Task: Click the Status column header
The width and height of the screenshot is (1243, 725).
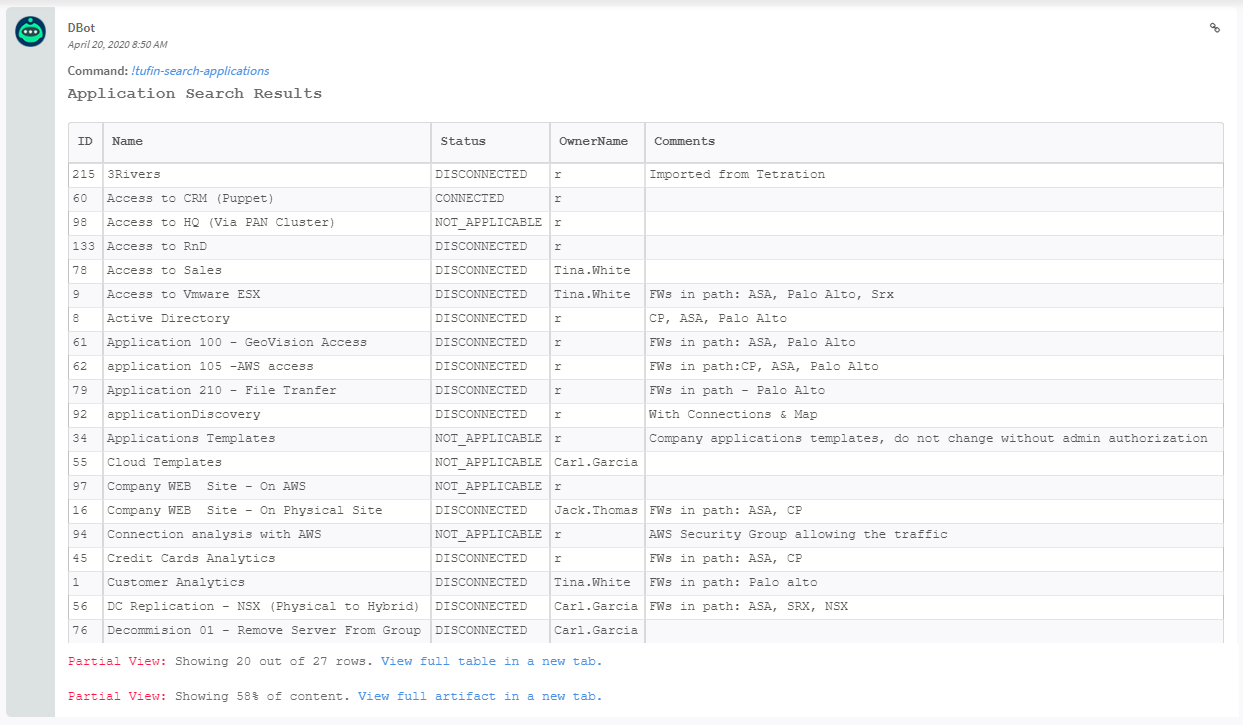Action: pyautogui.click(x=463, y=142)
